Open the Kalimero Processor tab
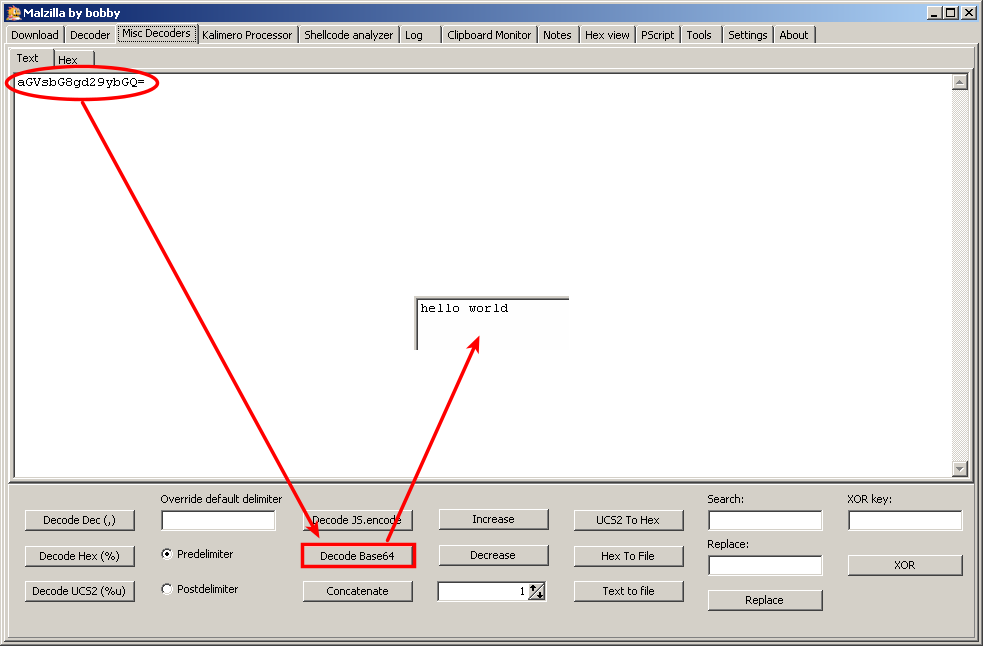983x646 pixels. (247, 35)
